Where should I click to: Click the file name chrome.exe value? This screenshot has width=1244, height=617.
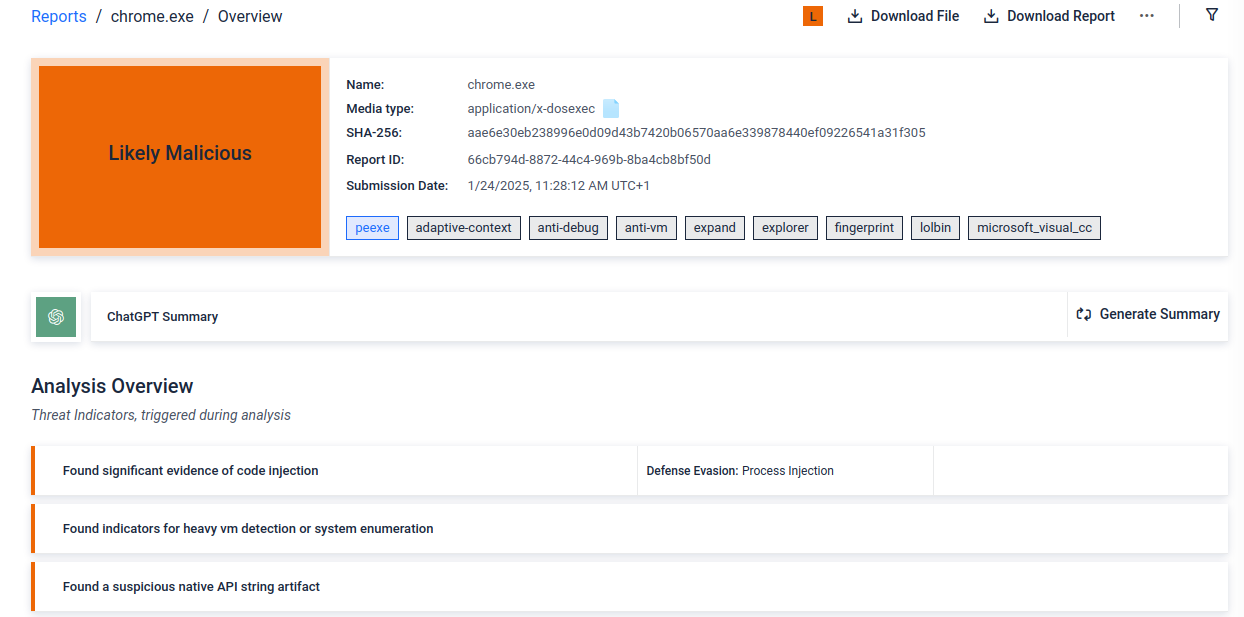tap(501, 85)
